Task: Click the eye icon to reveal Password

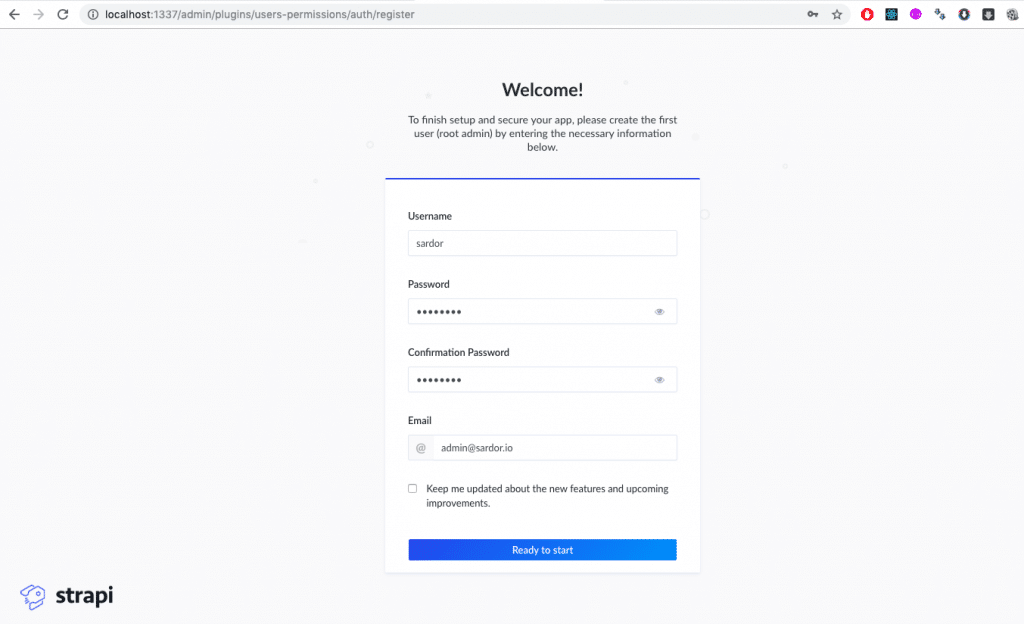Action: point(659,311)
